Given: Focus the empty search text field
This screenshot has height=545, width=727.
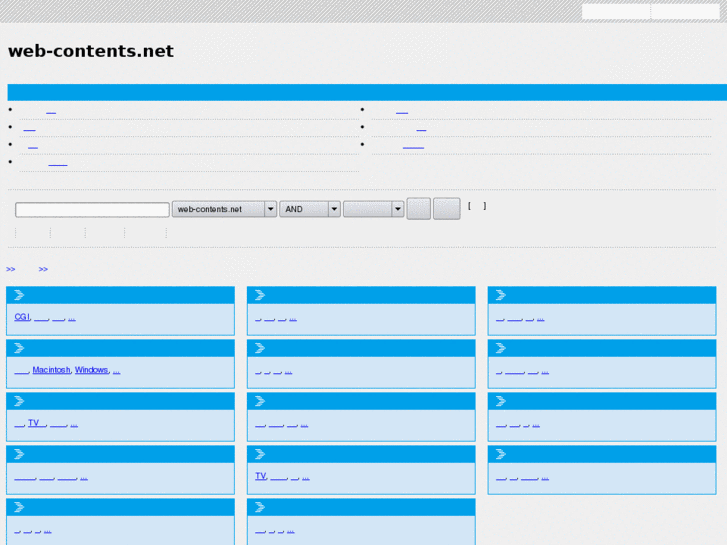Looking at the screenshot, I should pos(92,210).
